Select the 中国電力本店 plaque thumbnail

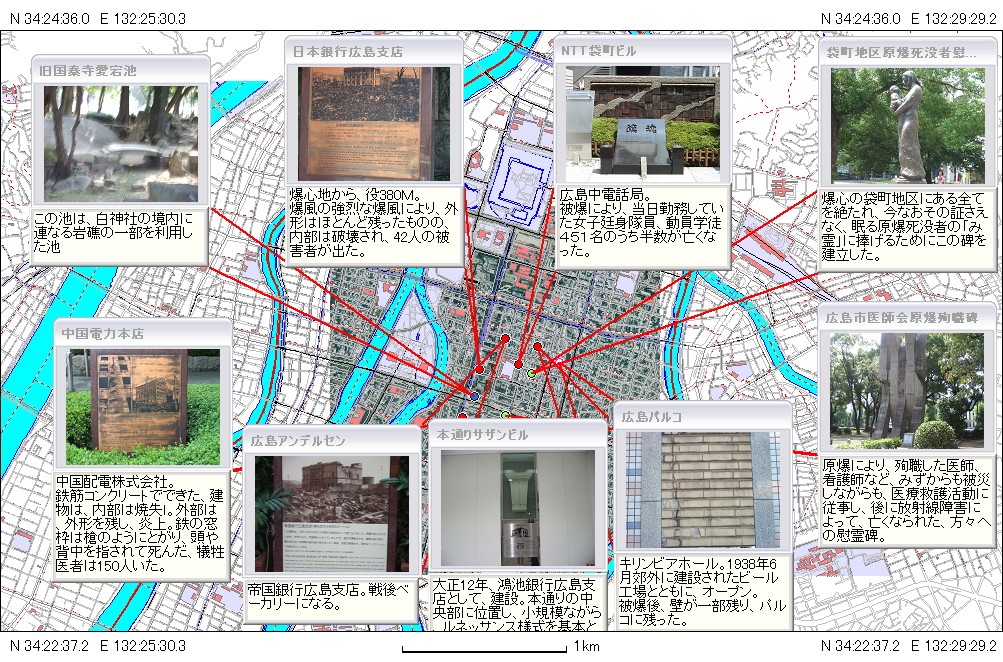coord(142,399)
